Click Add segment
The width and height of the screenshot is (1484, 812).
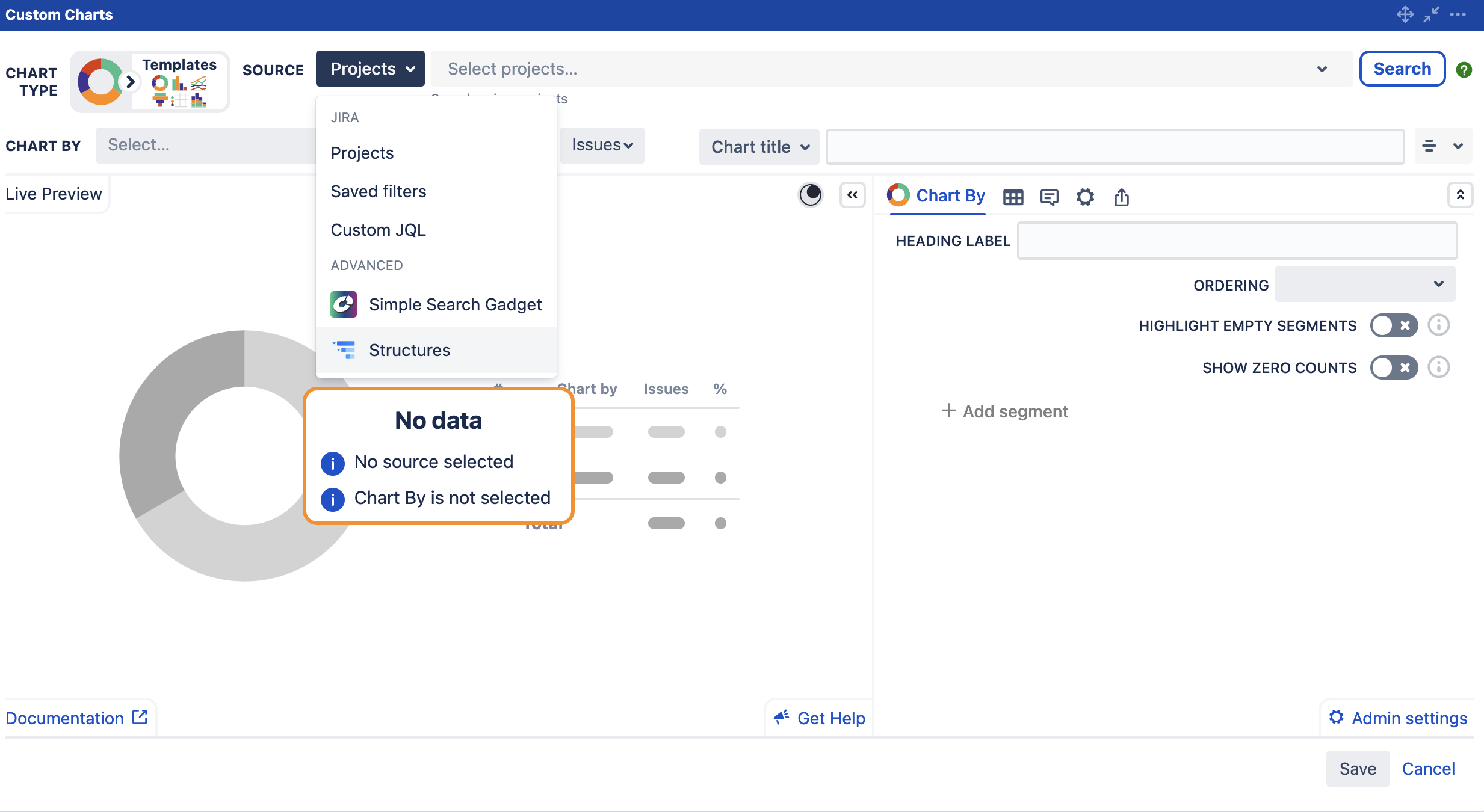(x=1004, y=411)
